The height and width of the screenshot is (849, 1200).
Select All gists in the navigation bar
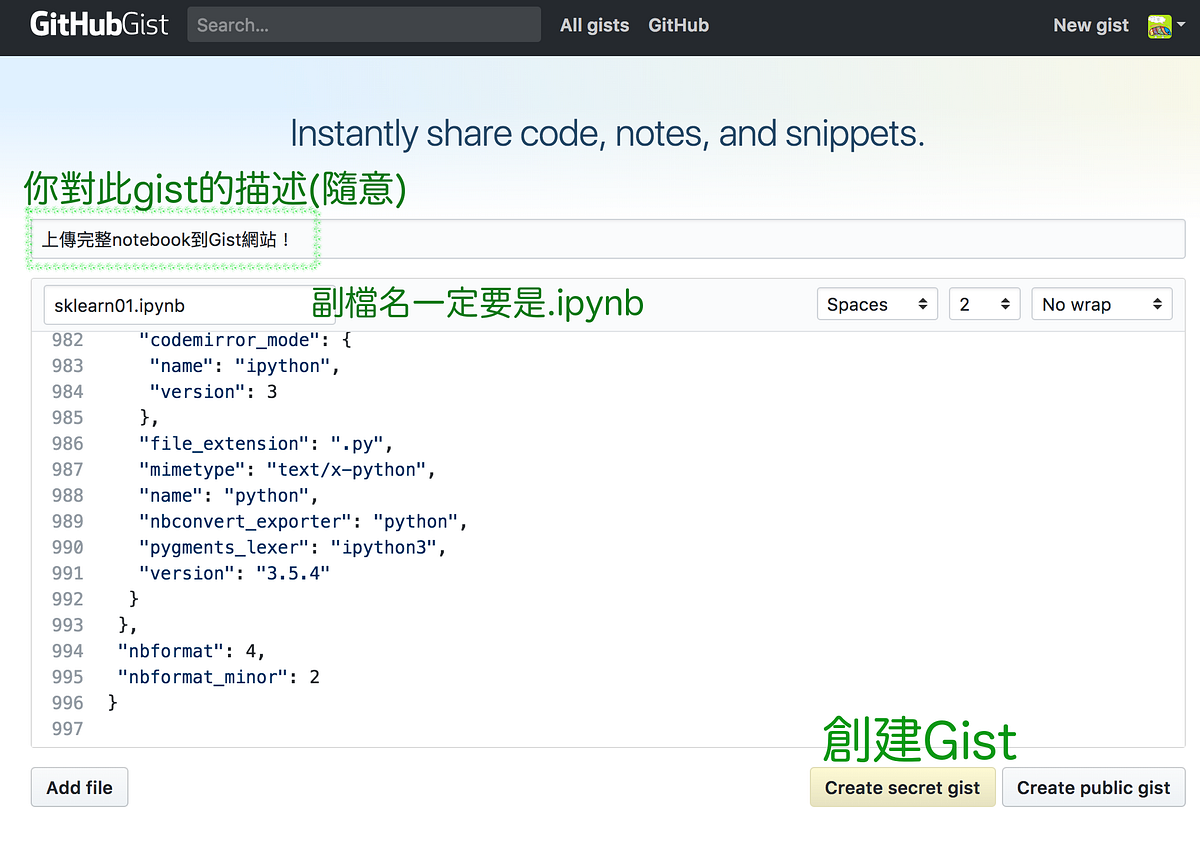[594, 25]
